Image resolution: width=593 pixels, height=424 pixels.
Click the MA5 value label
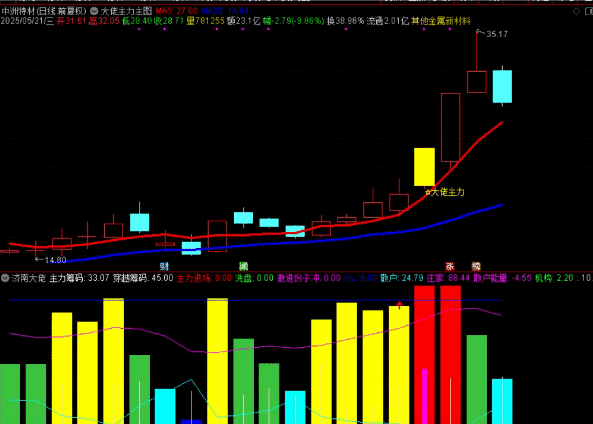coord(177,11)
